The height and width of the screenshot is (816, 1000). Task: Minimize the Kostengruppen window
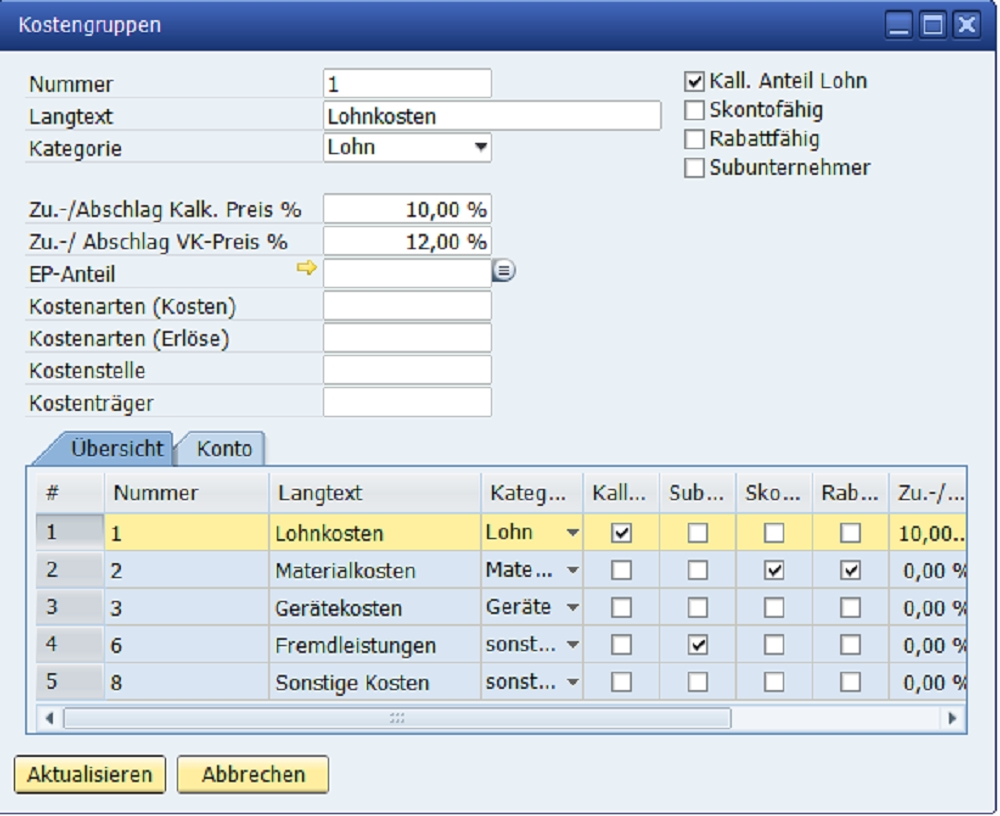[900, 26]
